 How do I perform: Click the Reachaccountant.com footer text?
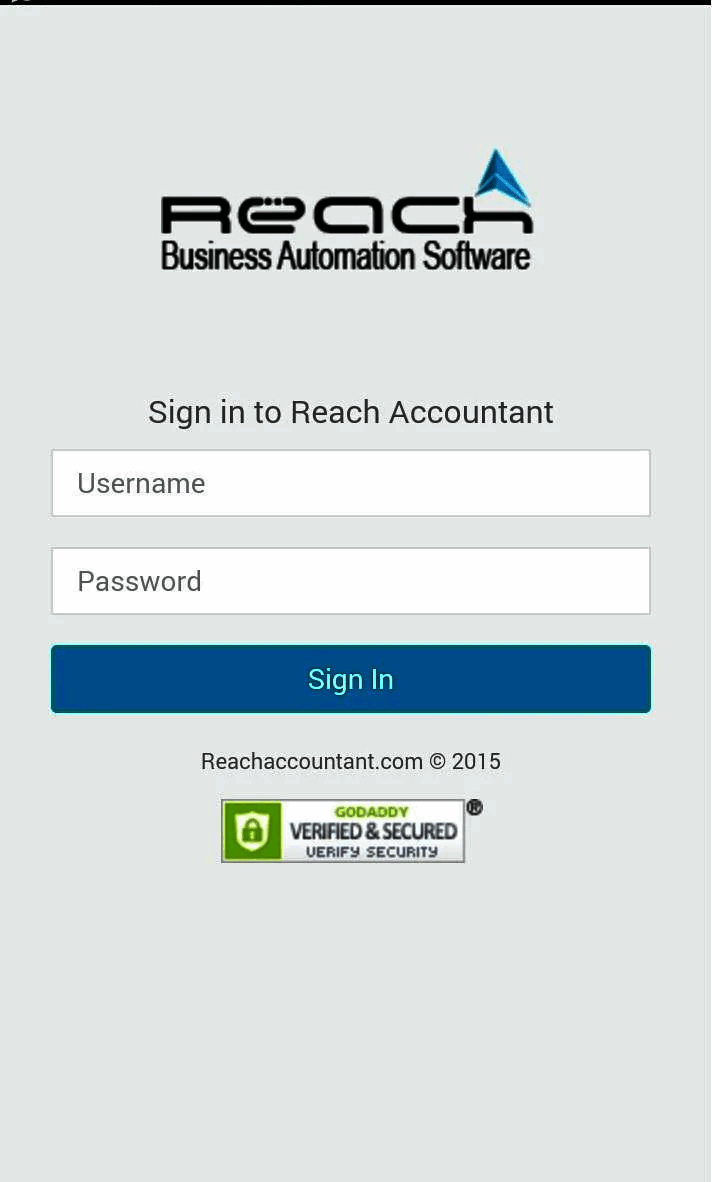312,761
